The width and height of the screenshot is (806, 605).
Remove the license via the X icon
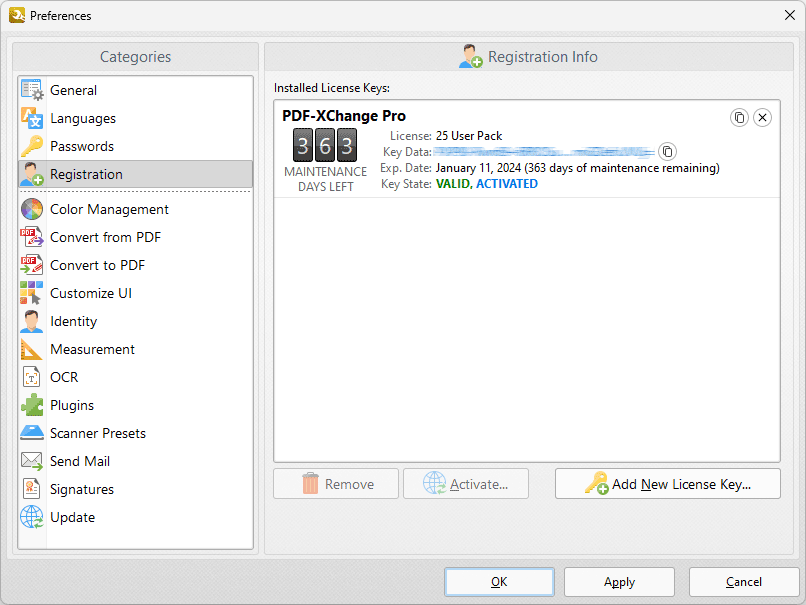point(762,118)
